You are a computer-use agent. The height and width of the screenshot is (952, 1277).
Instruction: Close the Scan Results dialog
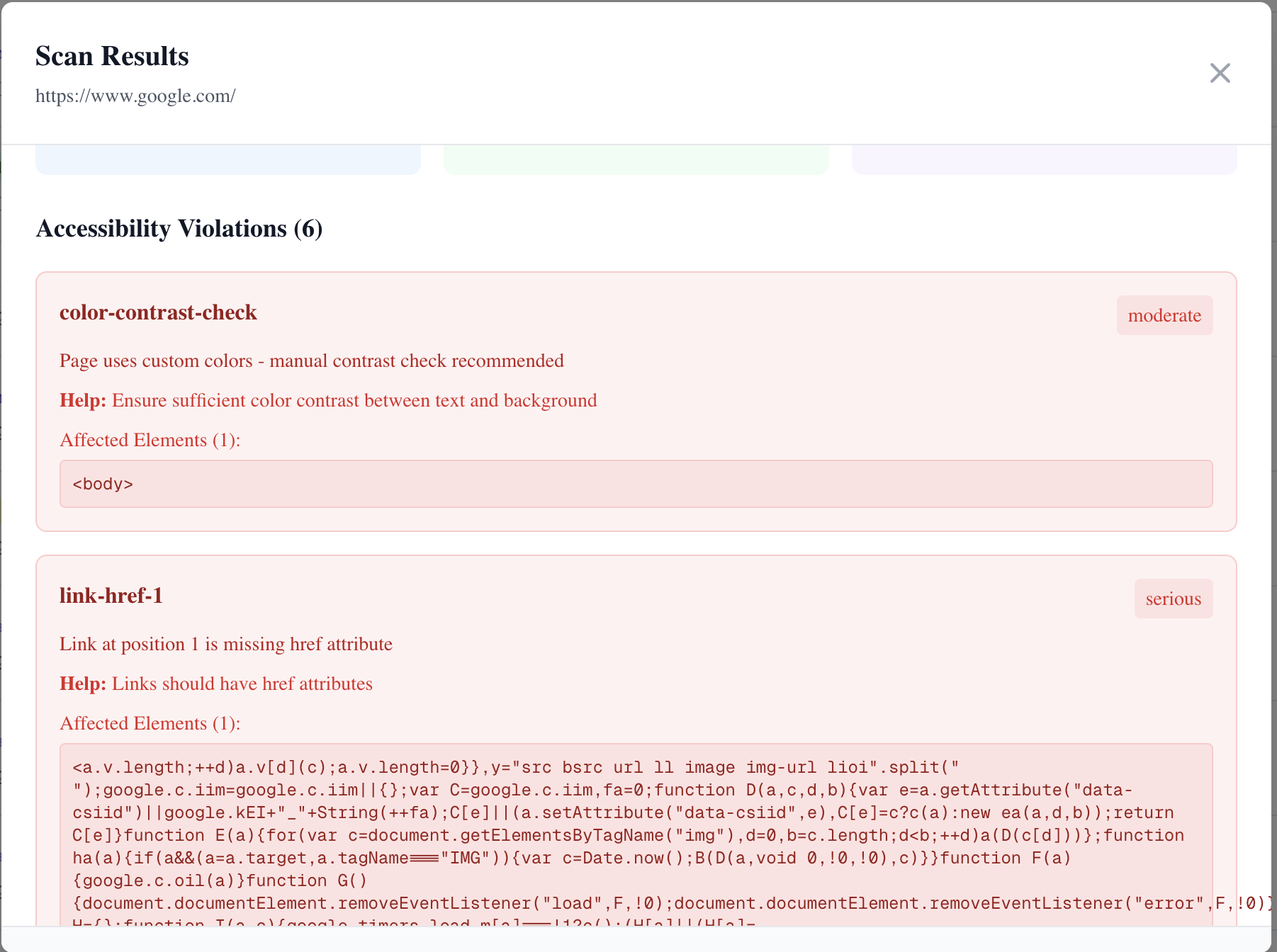click(x=1220, y=73)
